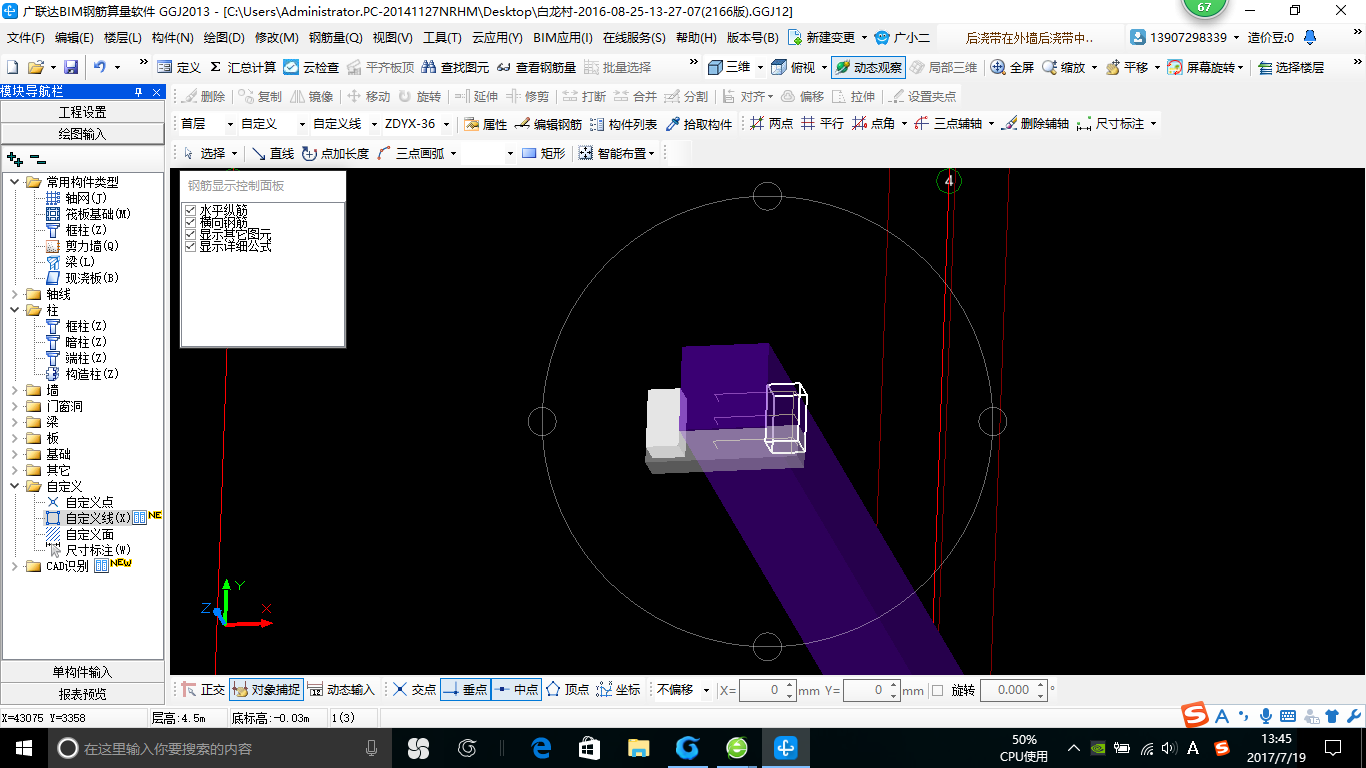This screenshot has width=1366, height=768.
Task: Click the 定义 (Define) toolbar icon
Action: coord(179,67)
